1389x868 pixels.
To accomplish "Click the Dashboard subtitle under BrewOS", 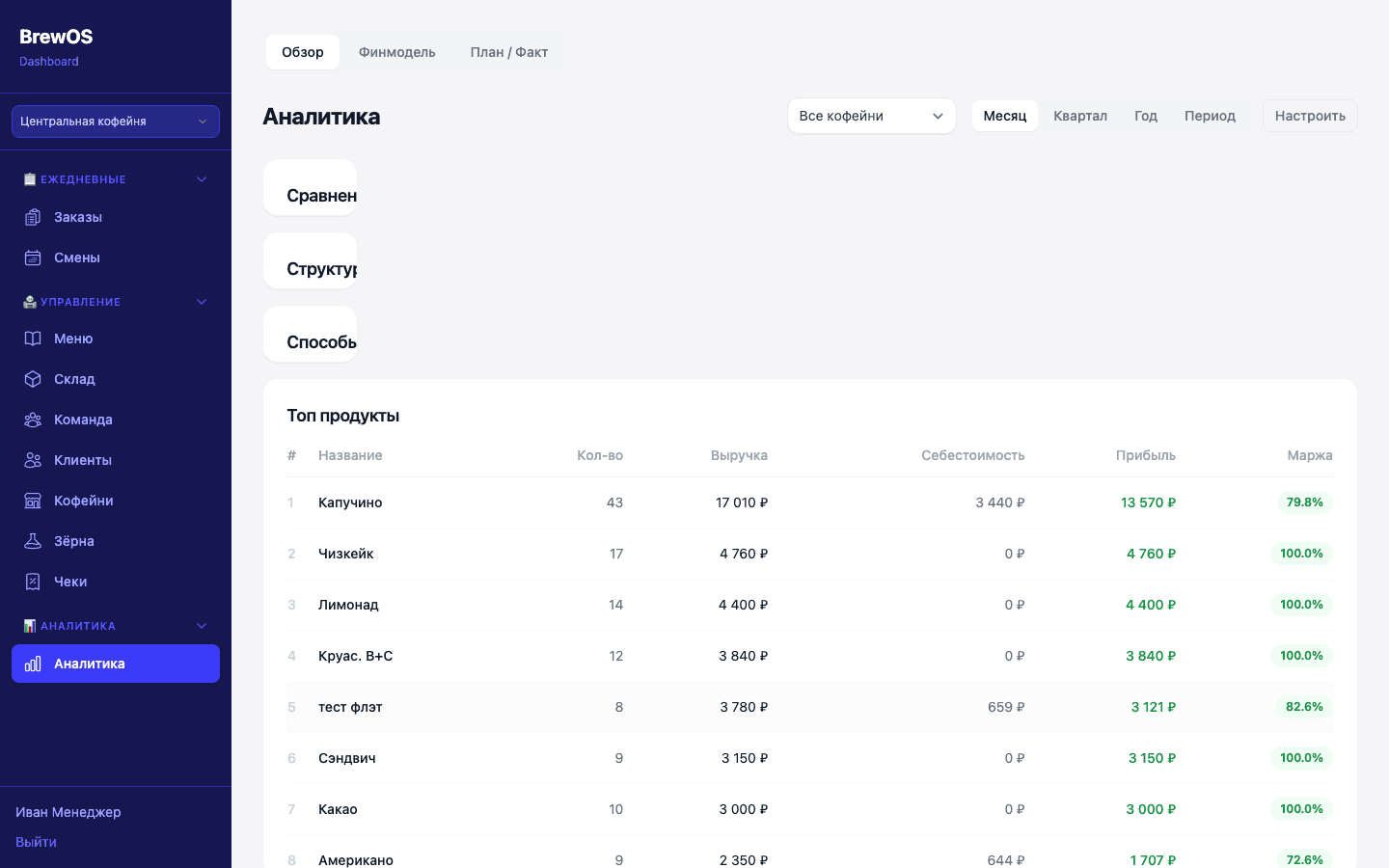I will pyautogui.click(x=49, y=62).
